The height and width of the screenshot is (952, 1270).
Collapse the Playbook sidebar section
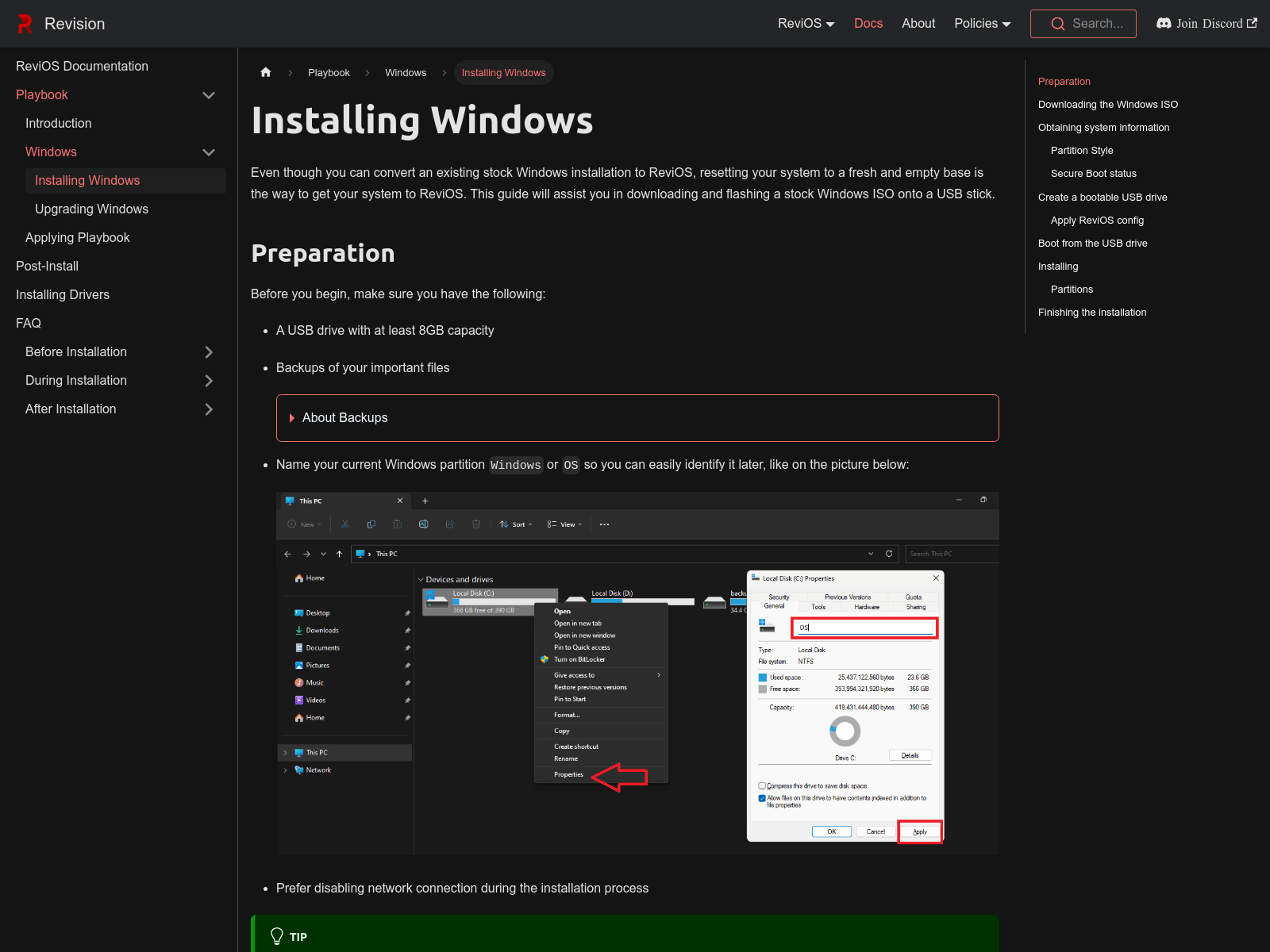pyautogui.click(x=209, y=95)
